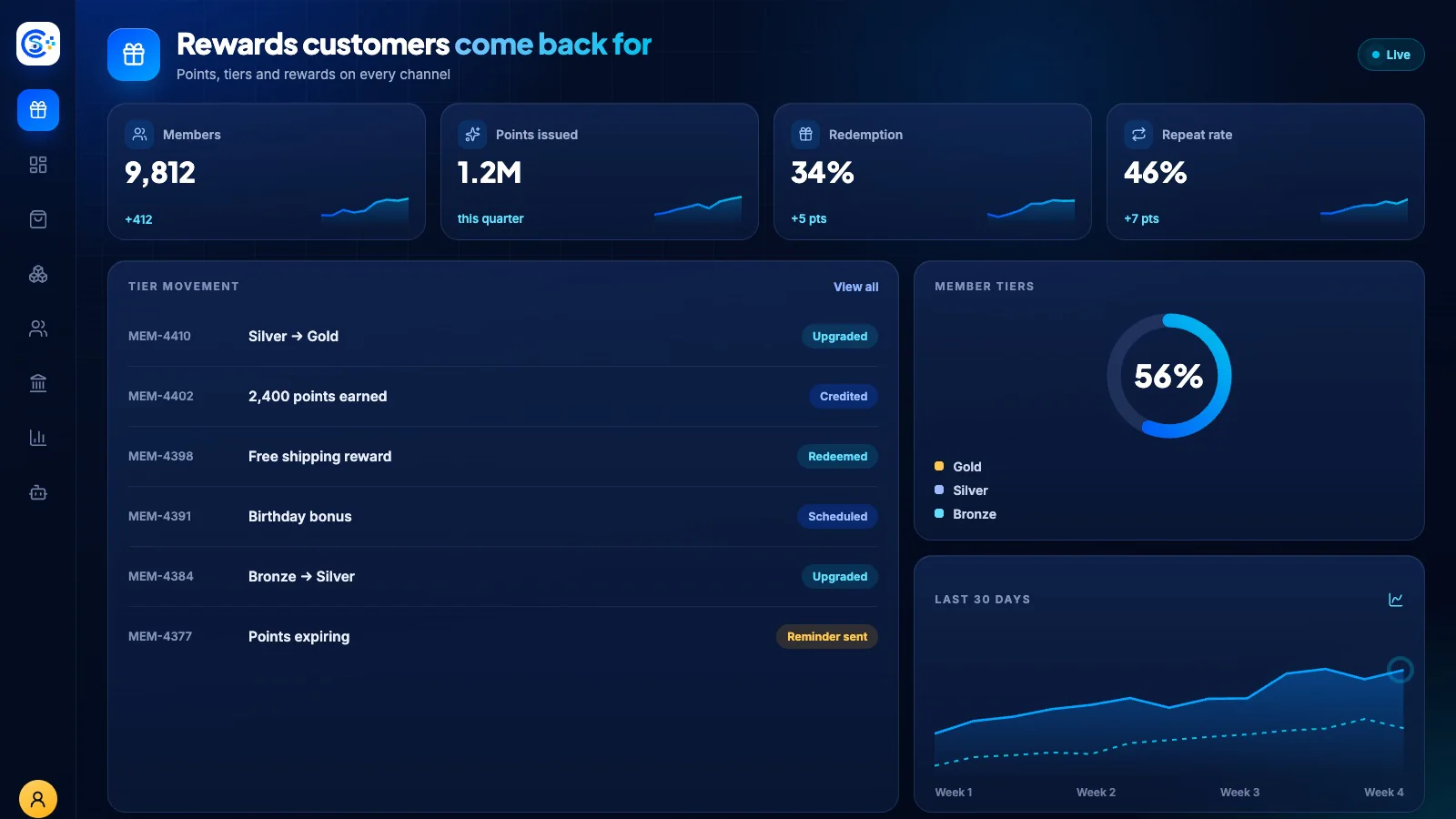Screen dimensions: 1456x819
Task: Select the Bronze tier legend swatch
Action: [x=939, y=513]
